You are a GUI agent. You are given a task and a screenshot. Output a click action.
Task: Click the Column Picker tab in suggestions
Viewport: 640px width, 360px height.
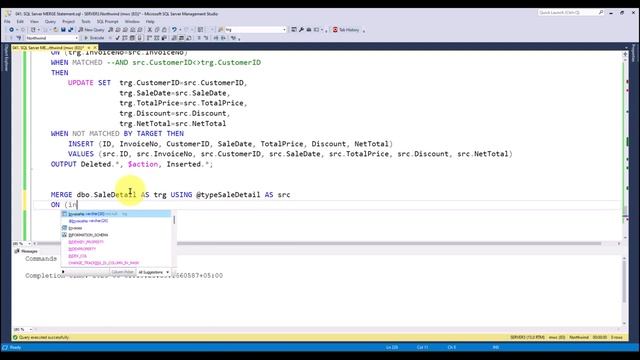[122, 272]
